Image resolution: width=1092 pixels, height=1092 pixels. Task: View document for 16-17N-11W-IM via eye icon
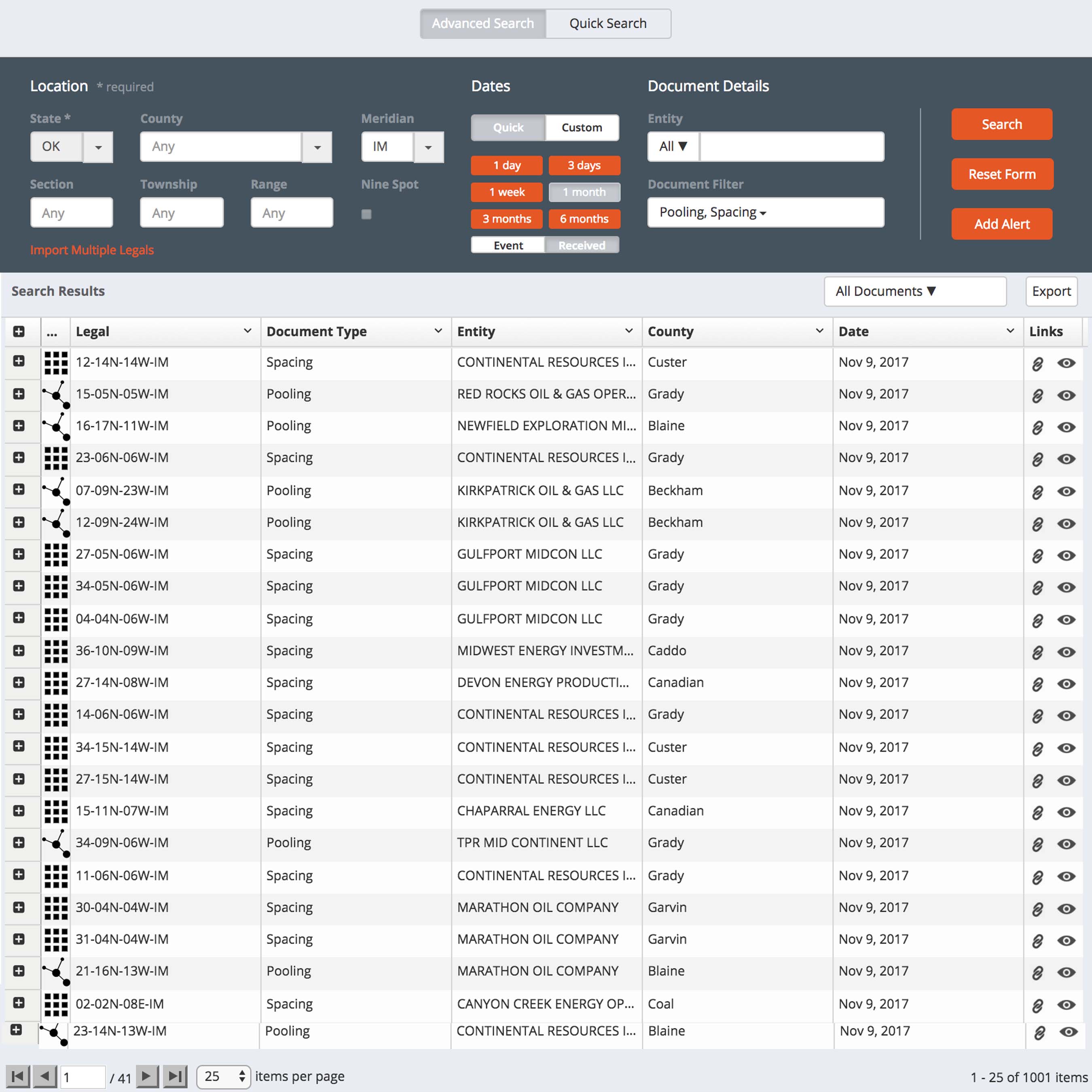pos(1066,427)
